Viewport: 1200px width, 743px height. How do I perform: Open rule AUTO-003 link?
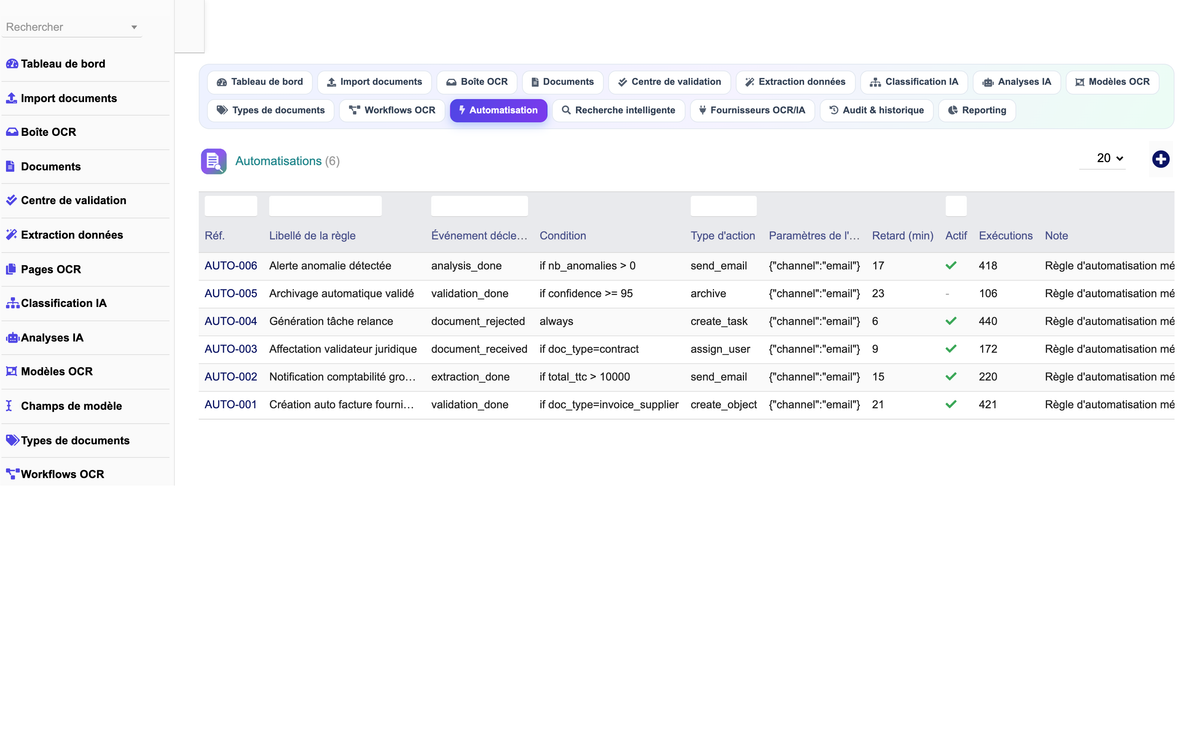(231, 349)
